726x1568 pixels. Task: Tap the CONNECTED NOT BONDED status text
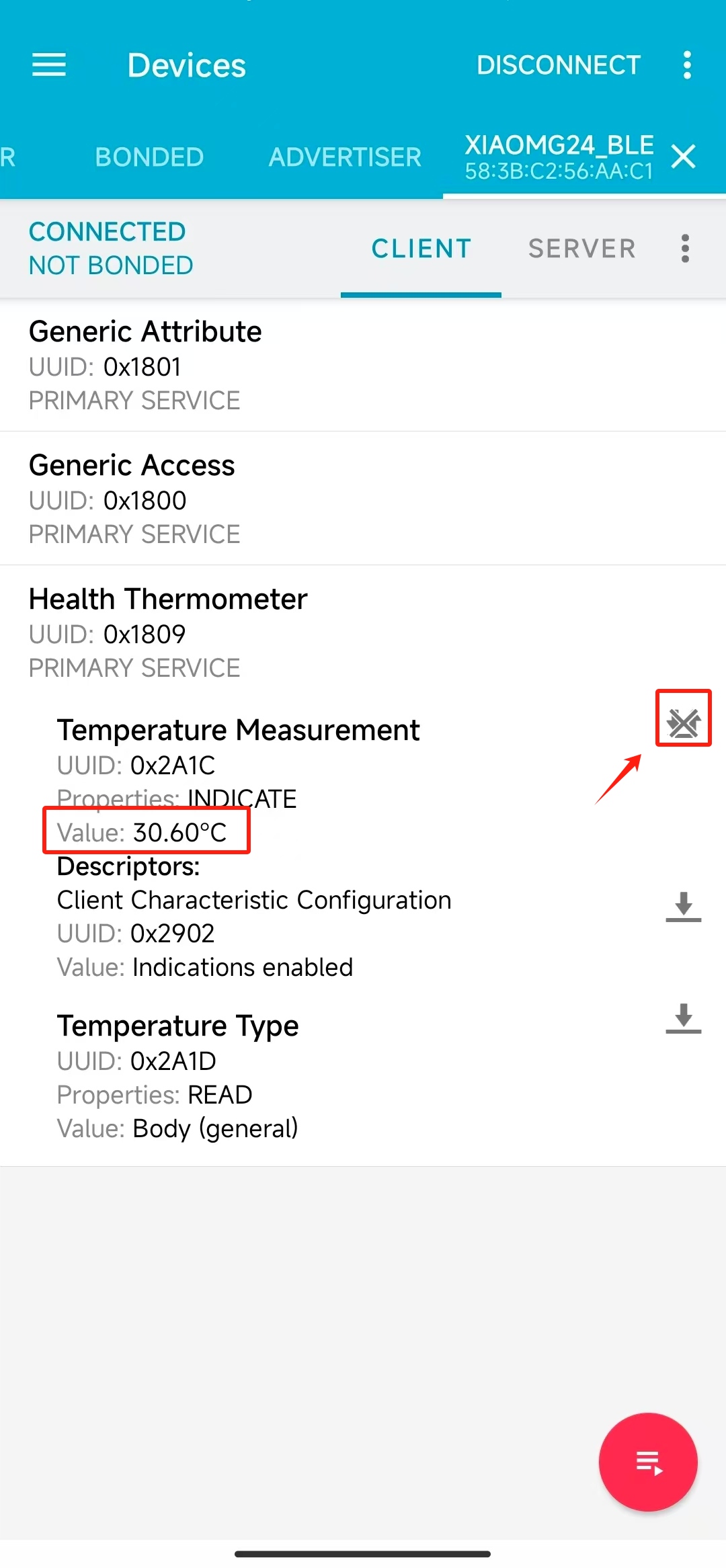111,248
